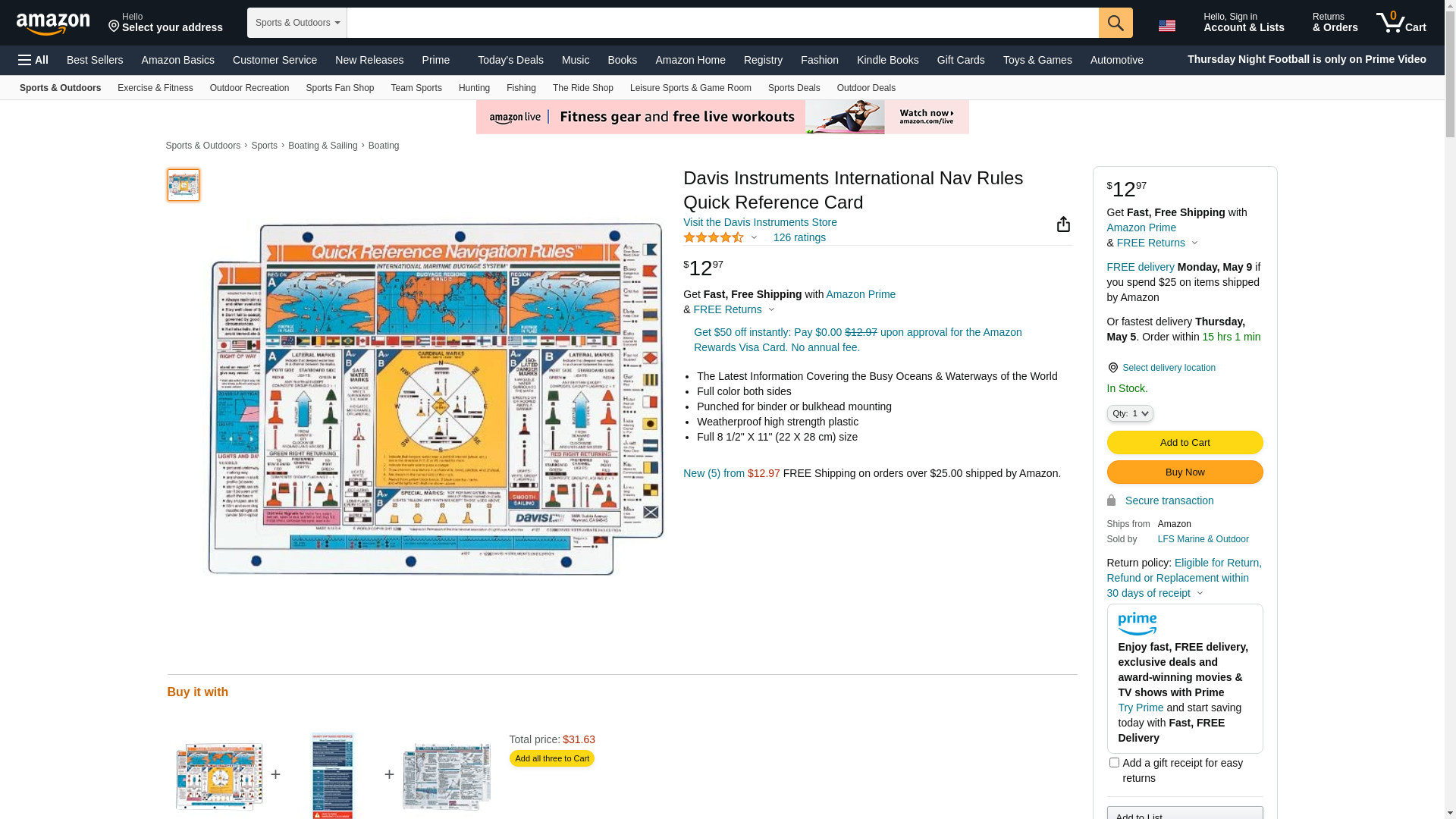
Task: Expand the FREE Returns chevron in the buy box
Action: (1194, 243)
